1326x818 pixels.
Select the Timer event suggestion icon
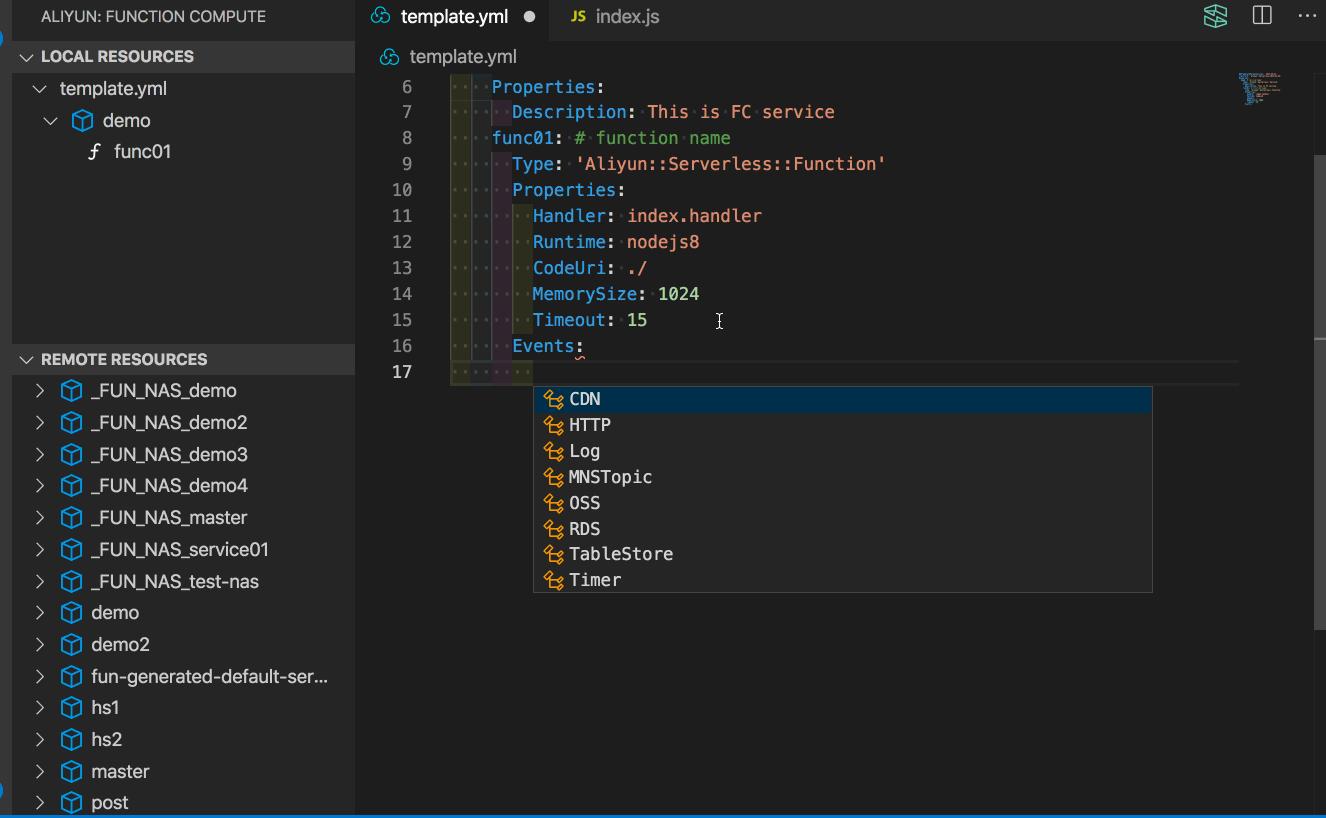tap(552, 580)
